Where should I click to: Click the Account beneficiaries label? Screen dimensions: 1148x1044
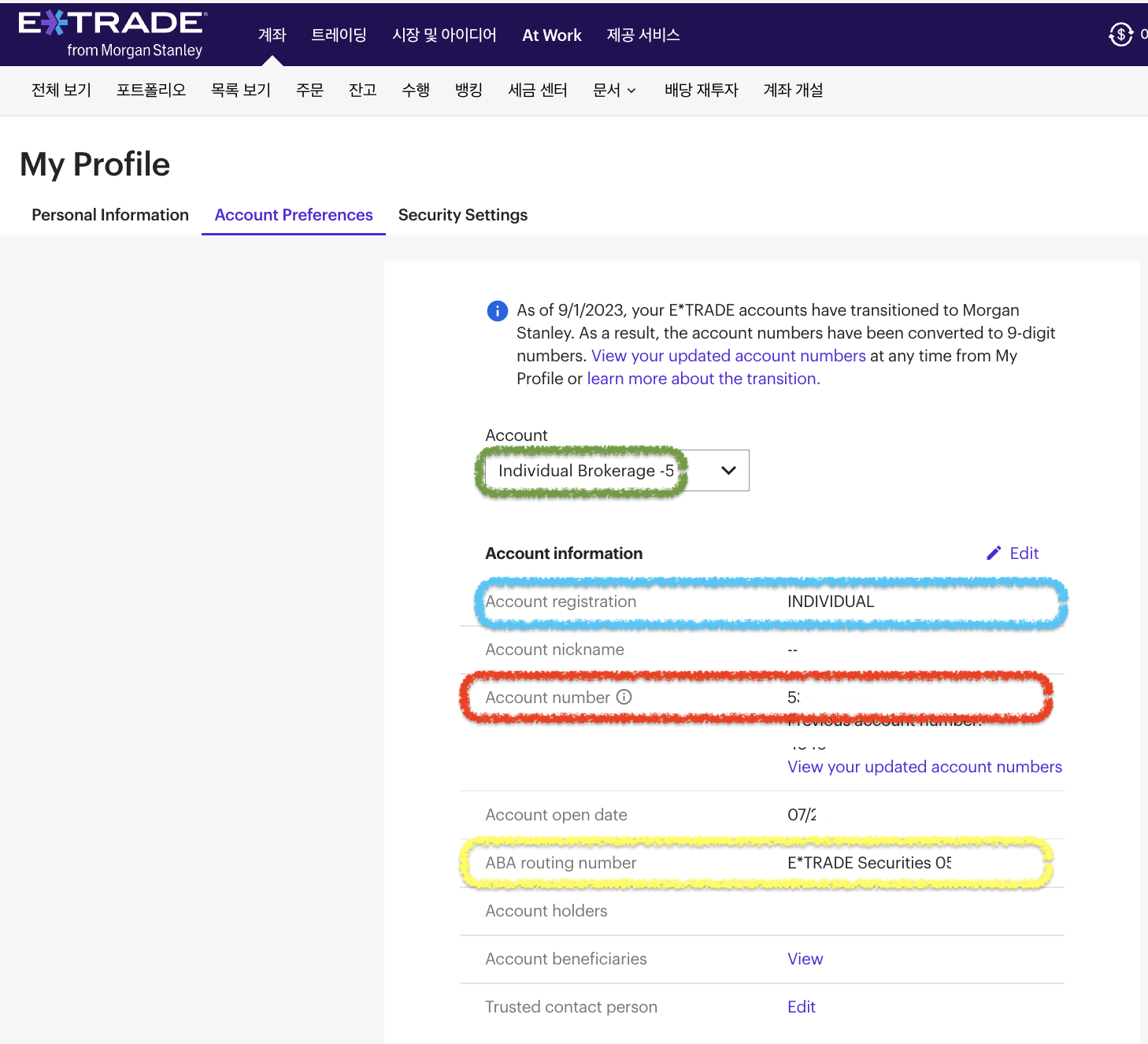(x=566, y=959)
